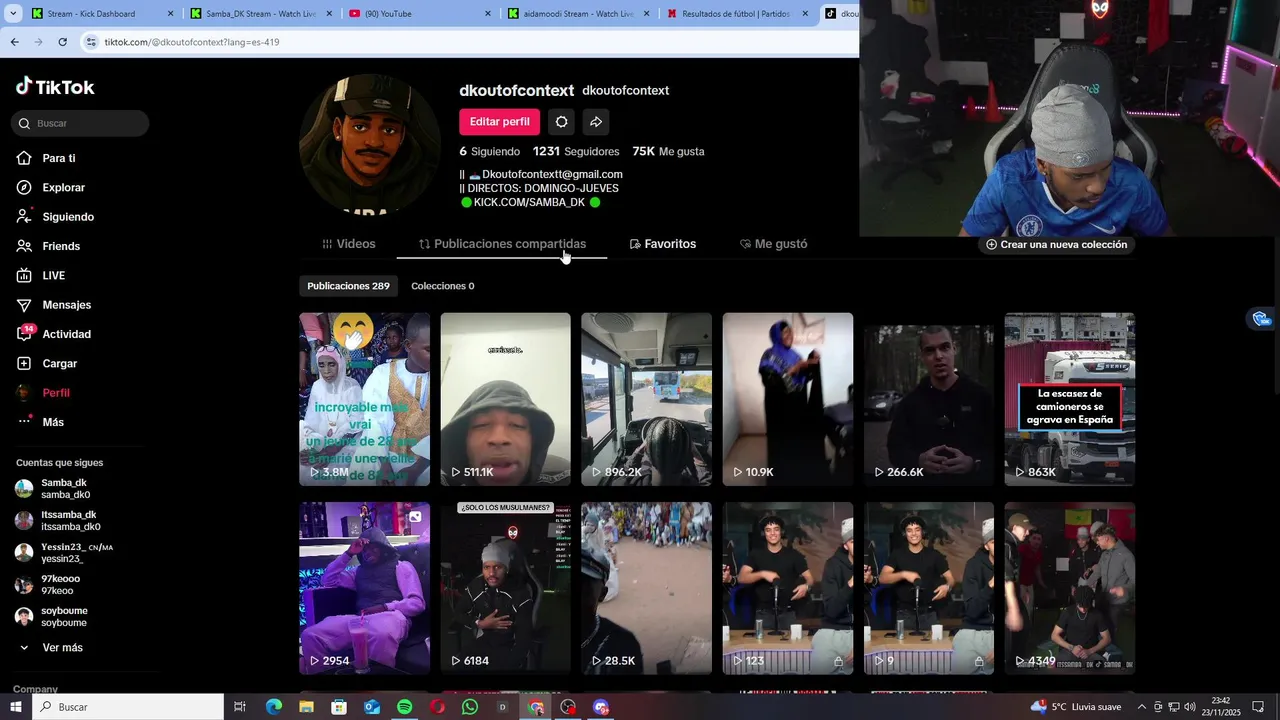
Task: Open the 6 Siguiendo list
Action: pyautogui.click(x=489, y=151)
